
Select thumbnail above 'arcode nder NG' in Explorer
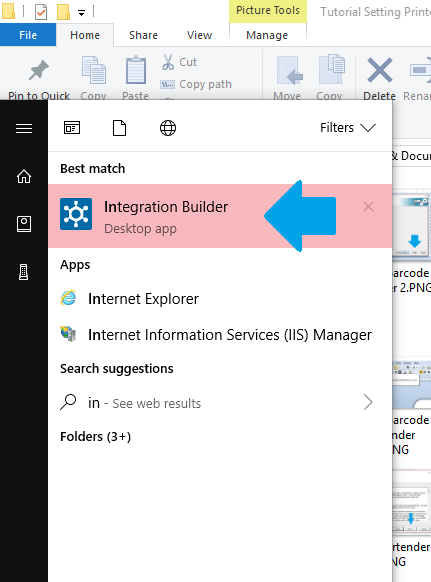(412, 384)
